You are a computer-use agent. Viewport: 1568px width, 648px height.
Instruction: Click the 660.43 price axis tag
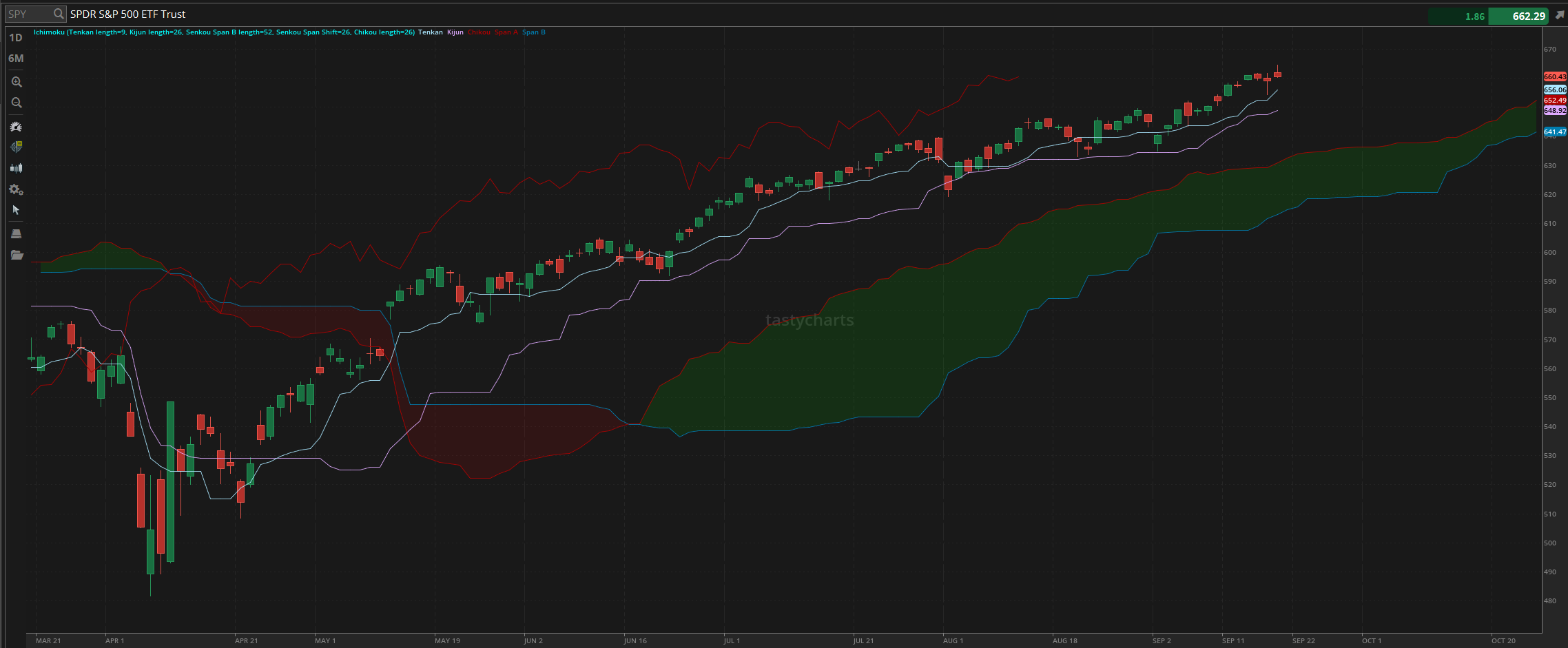pos(1555,76)
